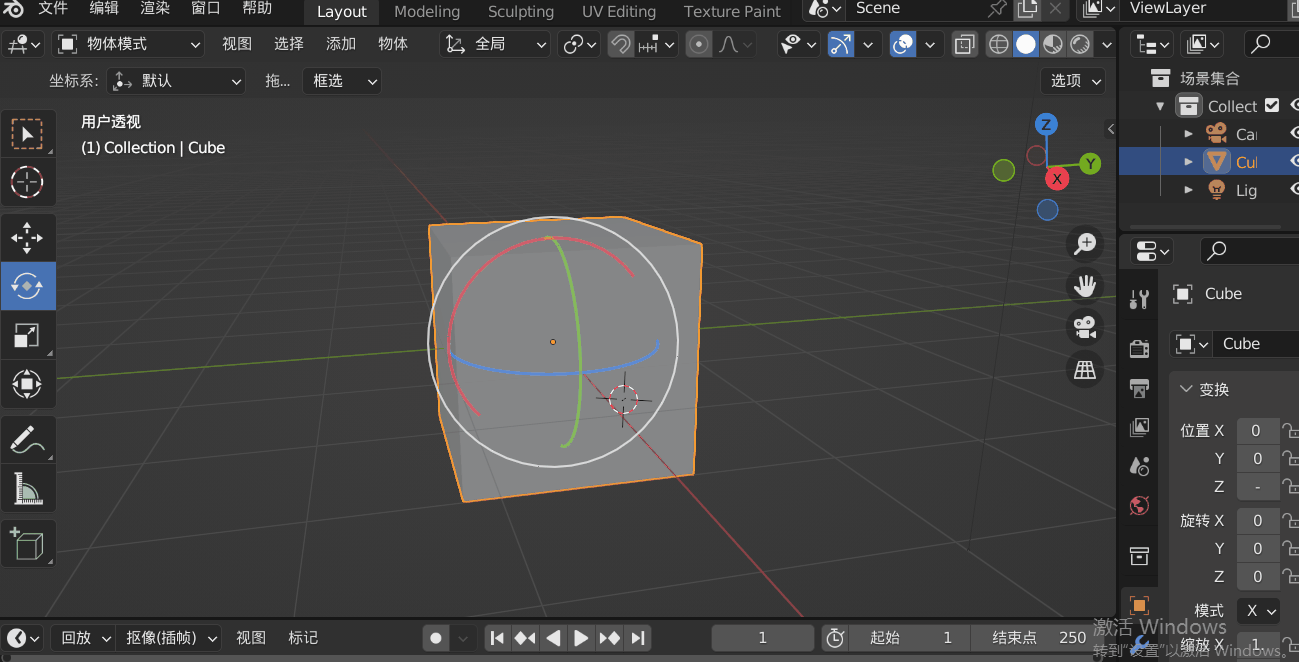Select the Move tool

coord(27,238)
